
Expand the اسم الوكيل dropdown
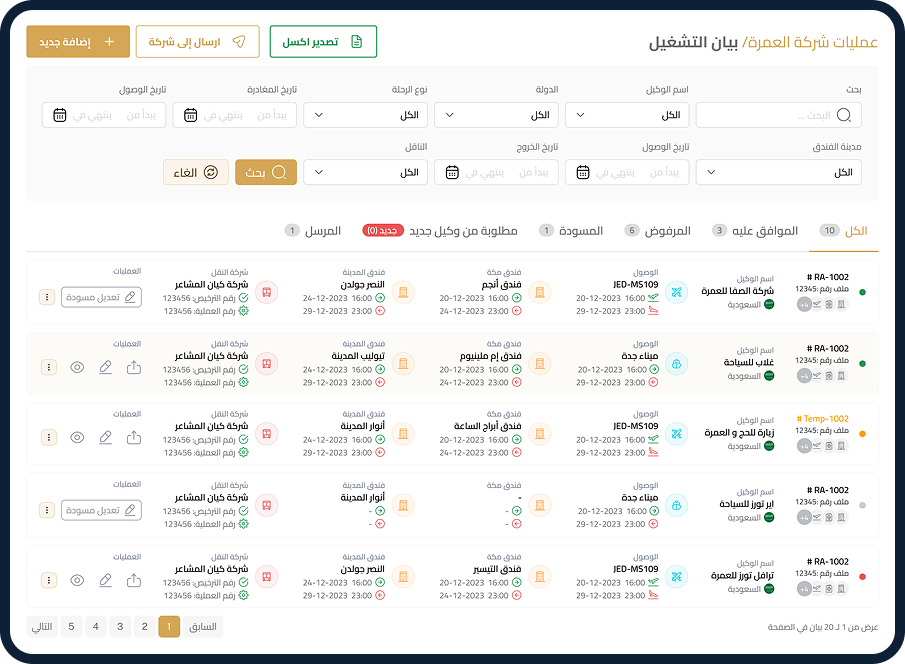pos(626,115)
